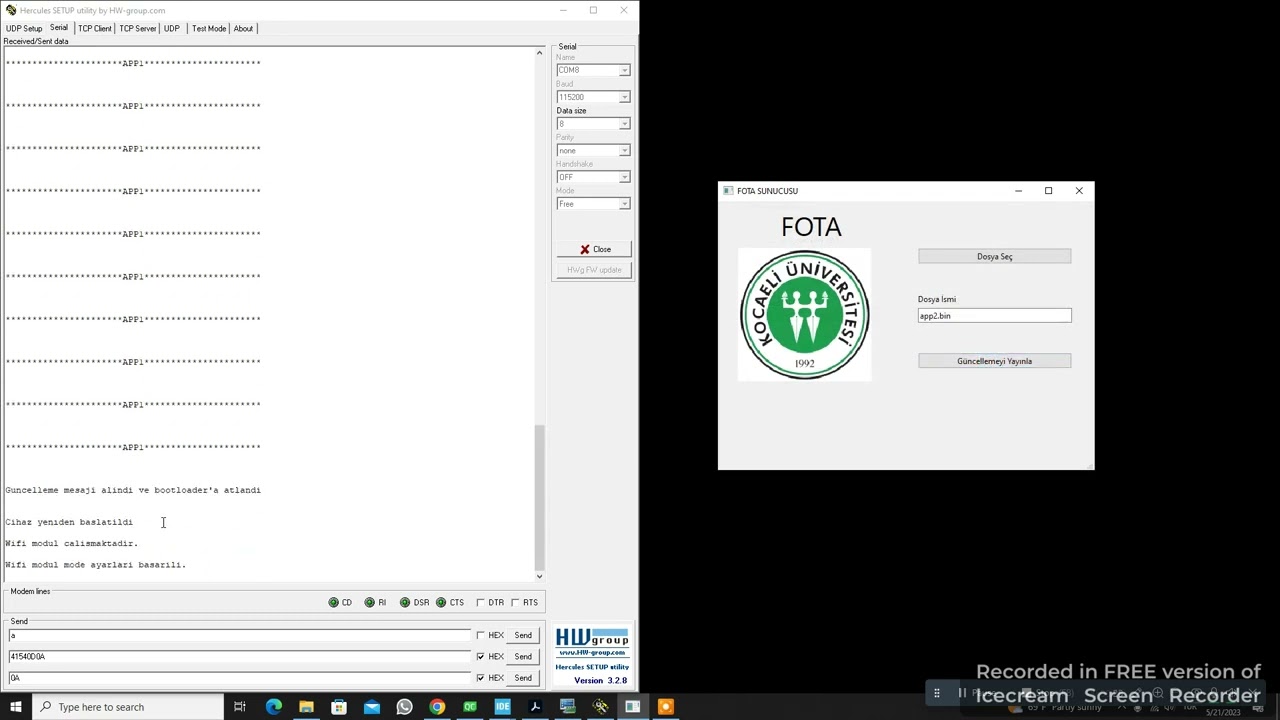This screenshot has height=720, width=1280.
Task: Open File Explorer from the taskbar
Action: pyautogui.click(x=306, y=707)
